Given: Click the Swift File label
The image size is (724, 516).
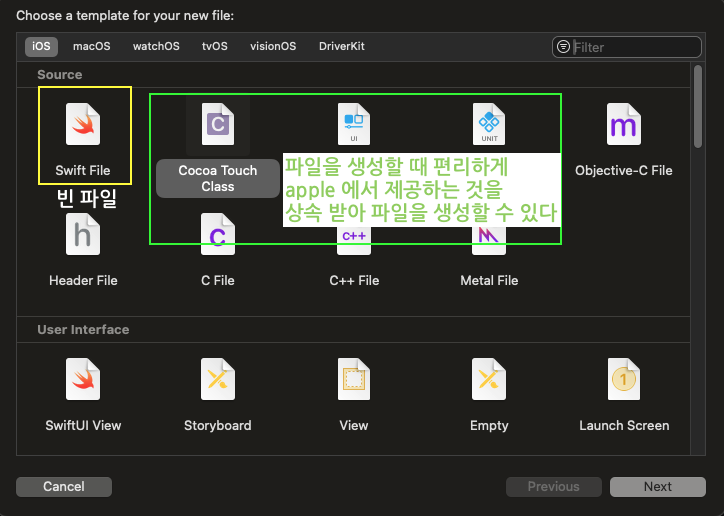Looking at the screenshot, I should (x=83, y=171).
